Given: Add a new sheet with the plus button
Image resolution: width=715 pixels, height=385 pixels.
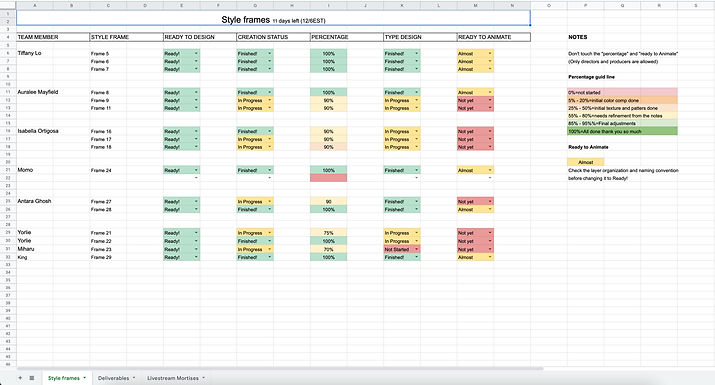Looking at the screenshot, I should pos(20,378).
